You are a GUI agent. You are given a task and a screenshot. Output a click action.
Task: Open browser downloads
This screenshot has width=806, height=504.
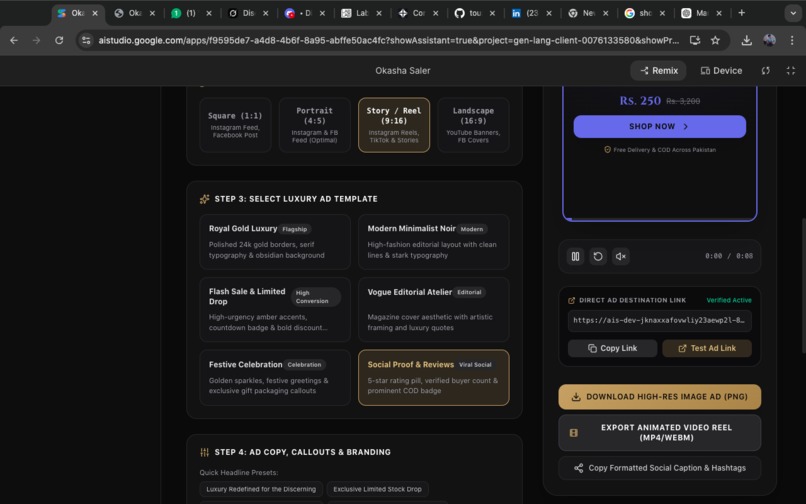tap(746, 40)
